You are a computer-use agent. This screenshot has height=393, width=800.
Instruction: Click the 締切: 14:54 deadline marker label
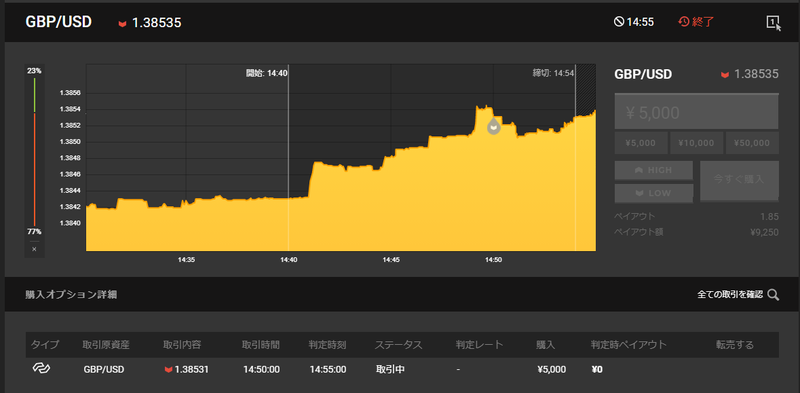point(554,73)
